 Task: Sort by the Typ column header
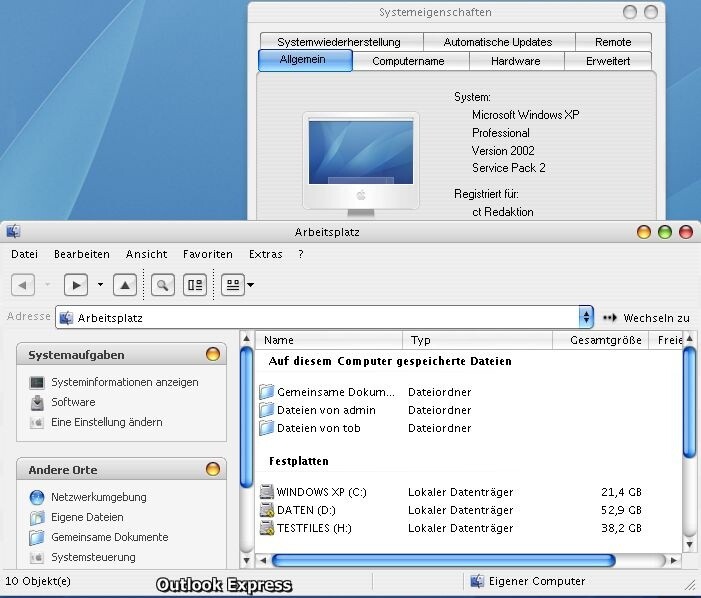(478, 340)
